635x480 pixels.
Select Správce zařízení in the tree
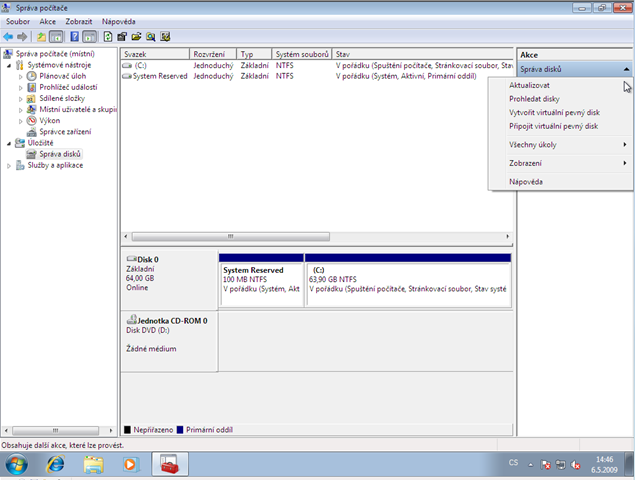pos(65,132)
